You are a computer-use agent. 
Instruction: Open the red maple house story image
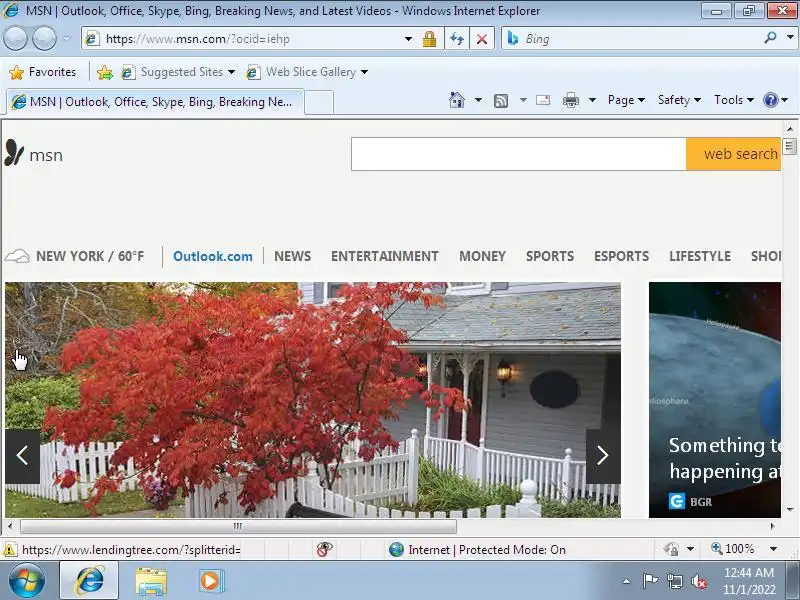(313, 400)
